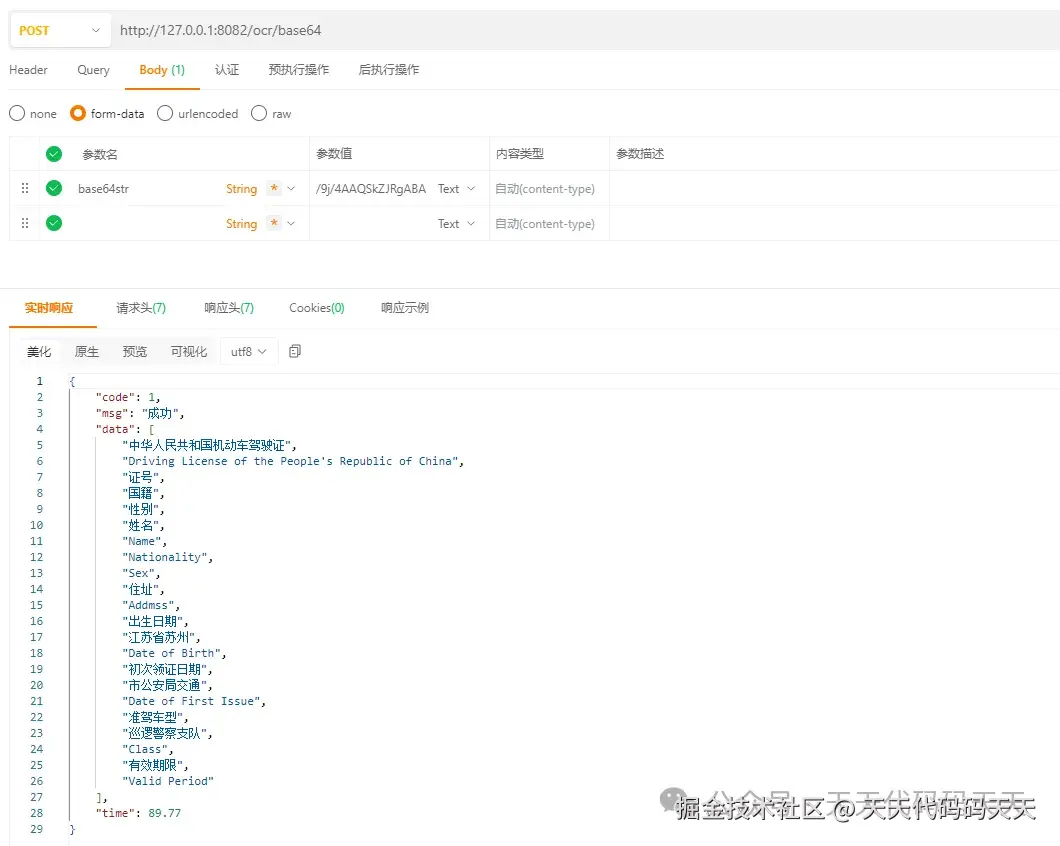Toggle the green checkmark of the base64str parameter
Viewport: 1060px width, 846px height.
point(53,188)
